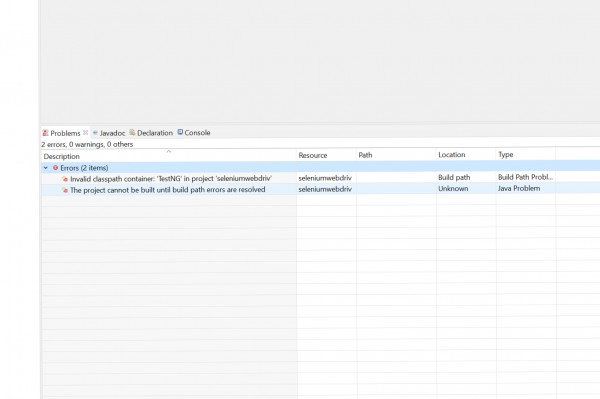The height and width of the screenshot is (399, 600).
Task: Collapse the Errors (2 items) group
Action: point(46,168)
